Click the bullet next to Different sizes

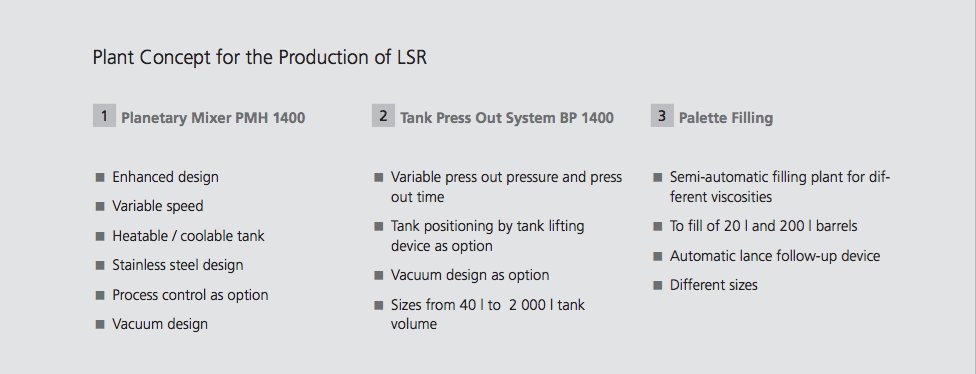point(657,285)
